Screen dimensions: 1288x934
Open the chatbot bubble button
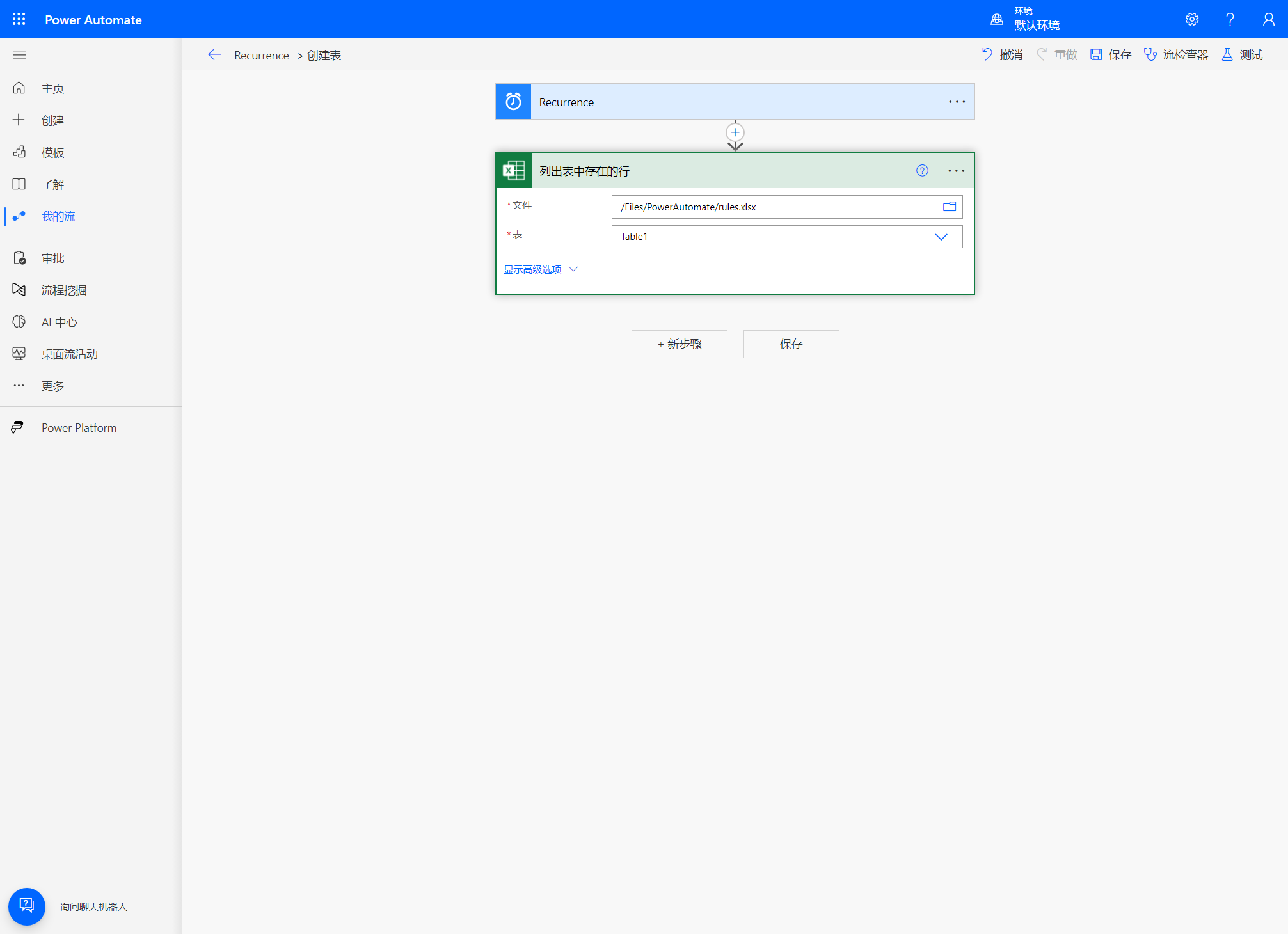click(27, 906)
